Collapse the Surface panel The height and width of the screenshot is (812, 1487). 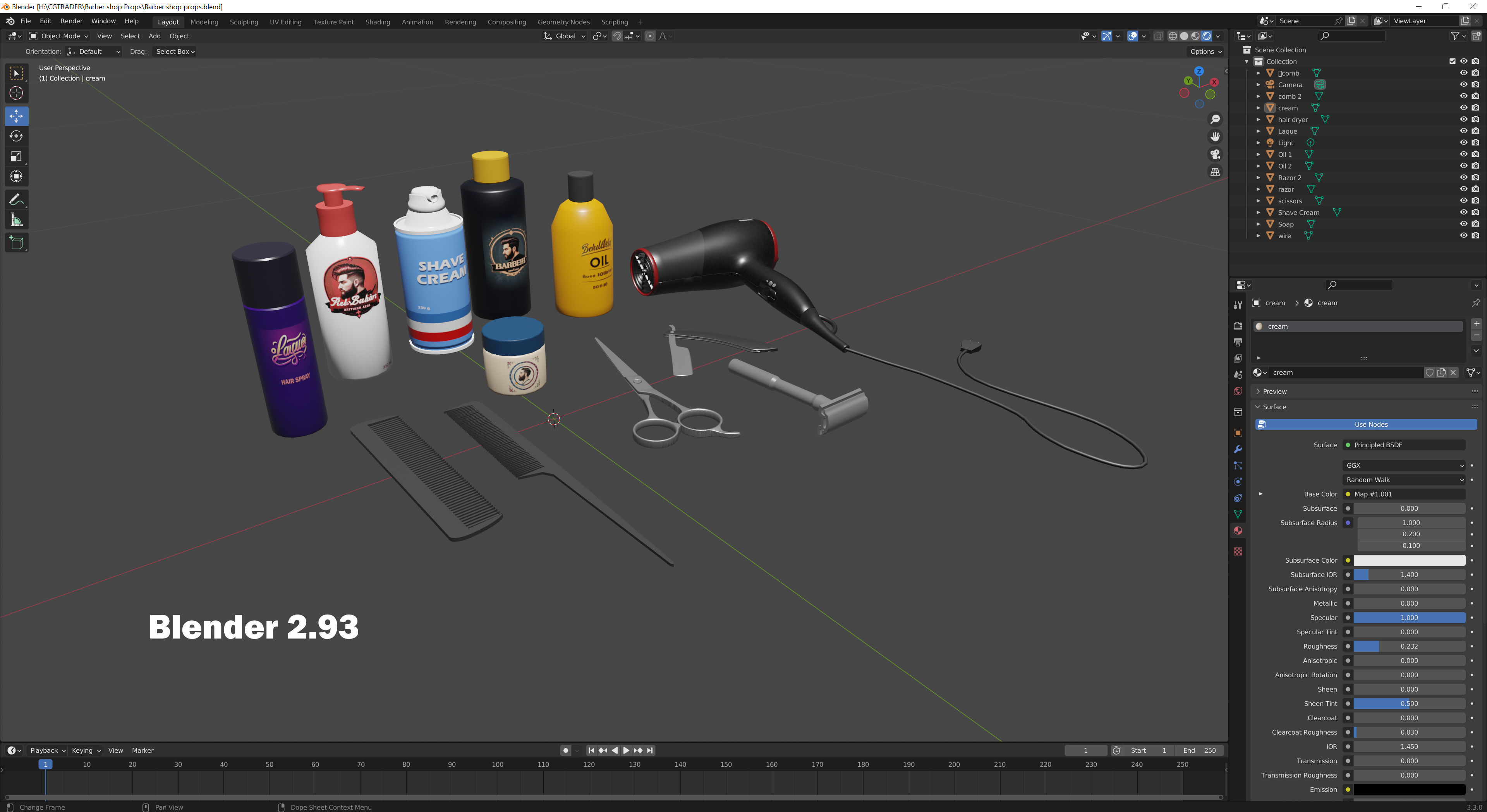coord(1274,407)
